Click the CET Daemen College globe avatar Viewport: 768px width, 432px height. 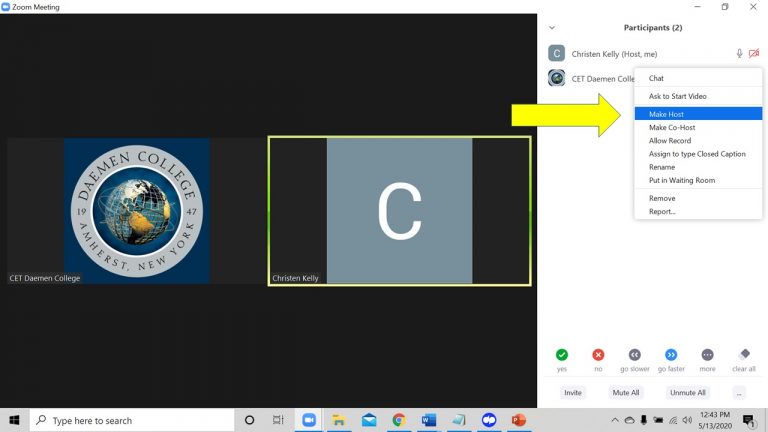[x=556, y=78]
